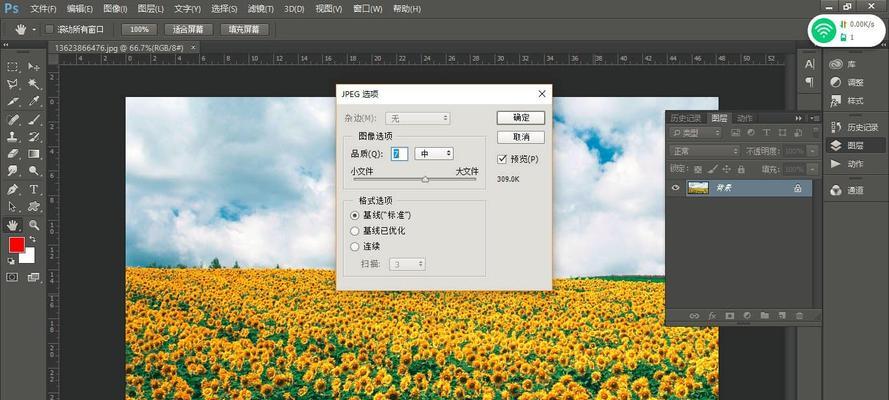Open the File (文件) menu

point(43,9)
